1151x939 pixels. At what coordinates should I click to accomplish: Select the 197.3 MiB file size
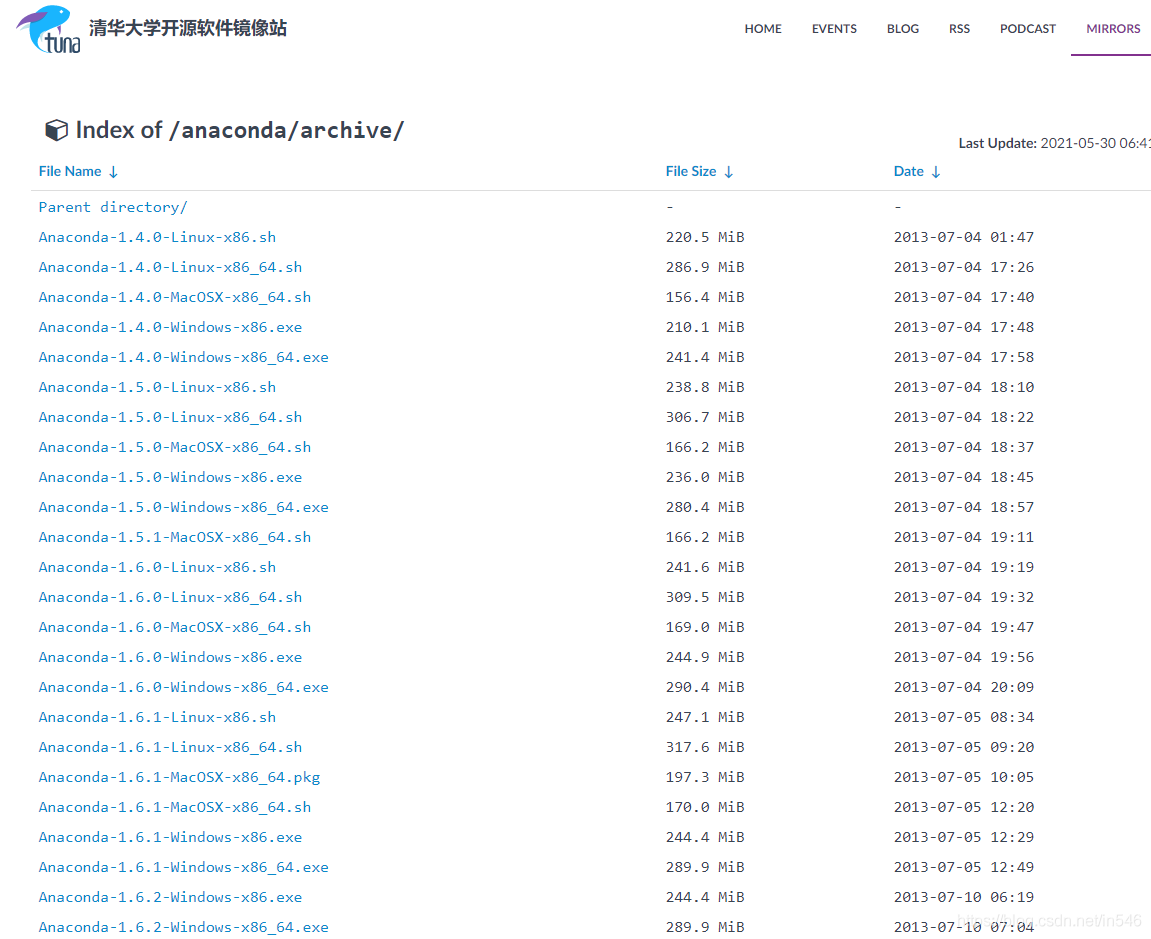(x=705, y=777)
